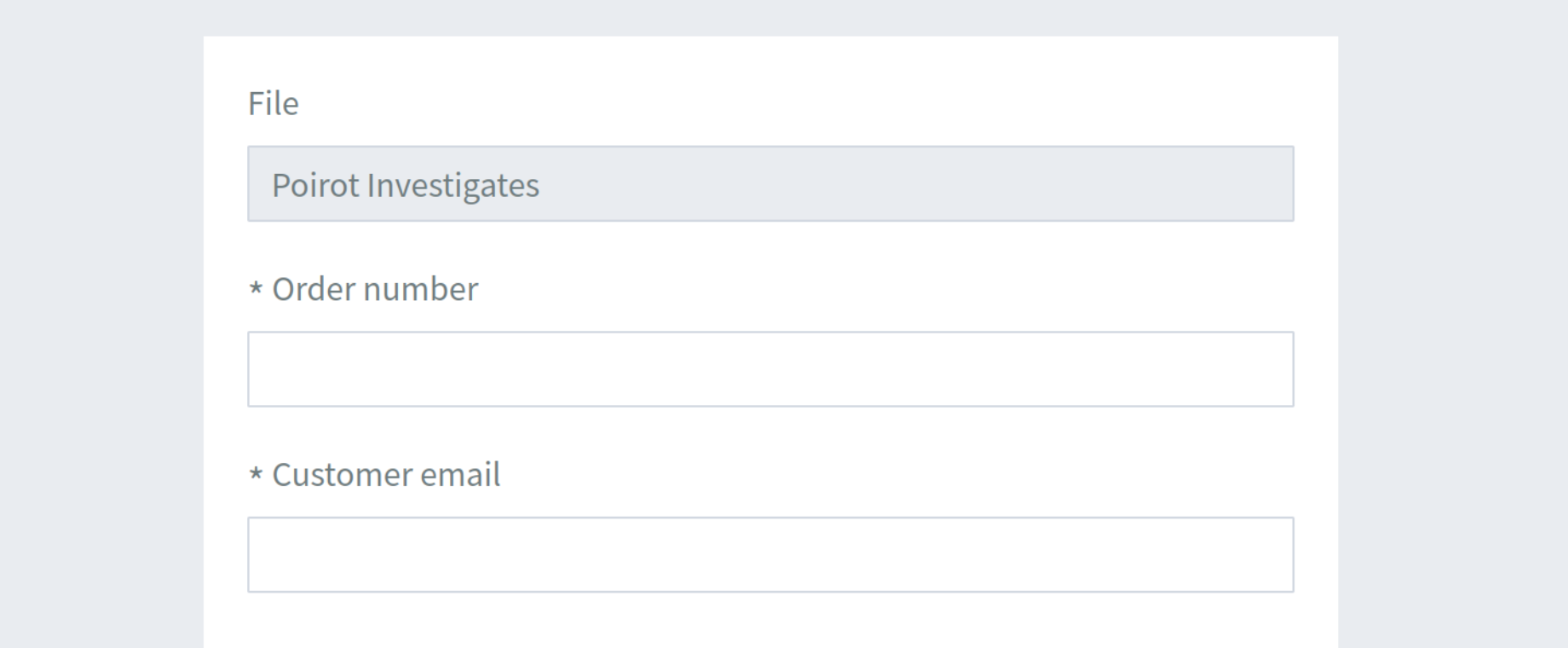Viewport: 1568px width, 648px height.
Task: Click the text Poirot Investigates
Action: pos(406,184)
